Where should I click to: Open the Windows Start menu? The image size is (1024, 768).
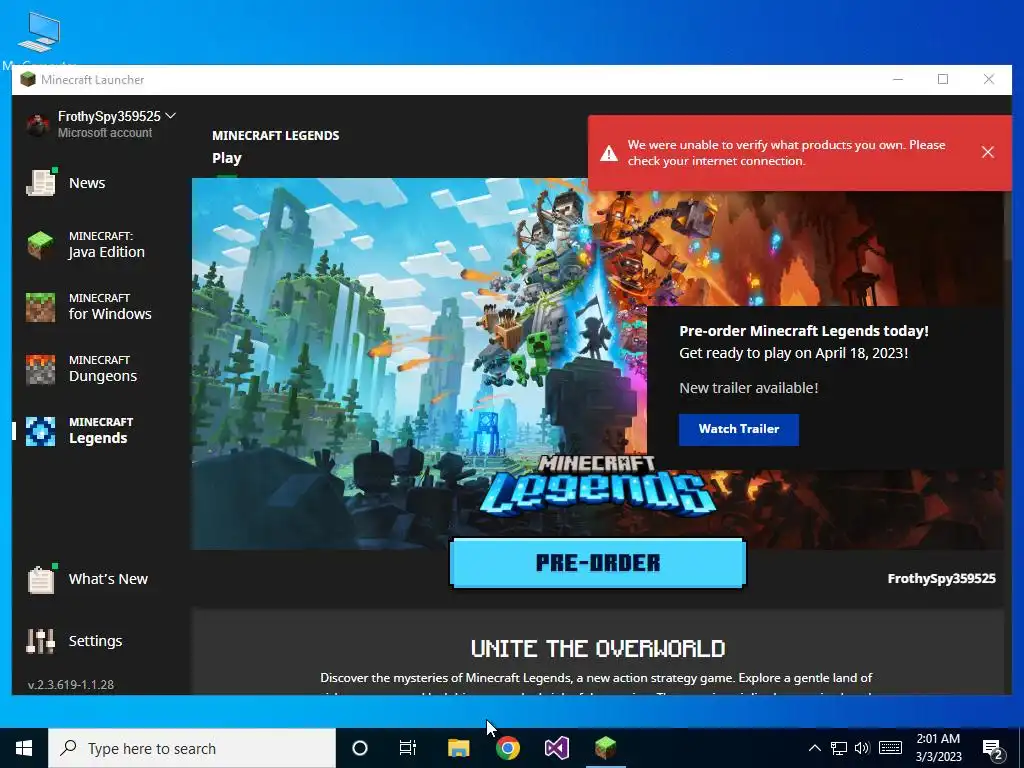click(24, 748)
